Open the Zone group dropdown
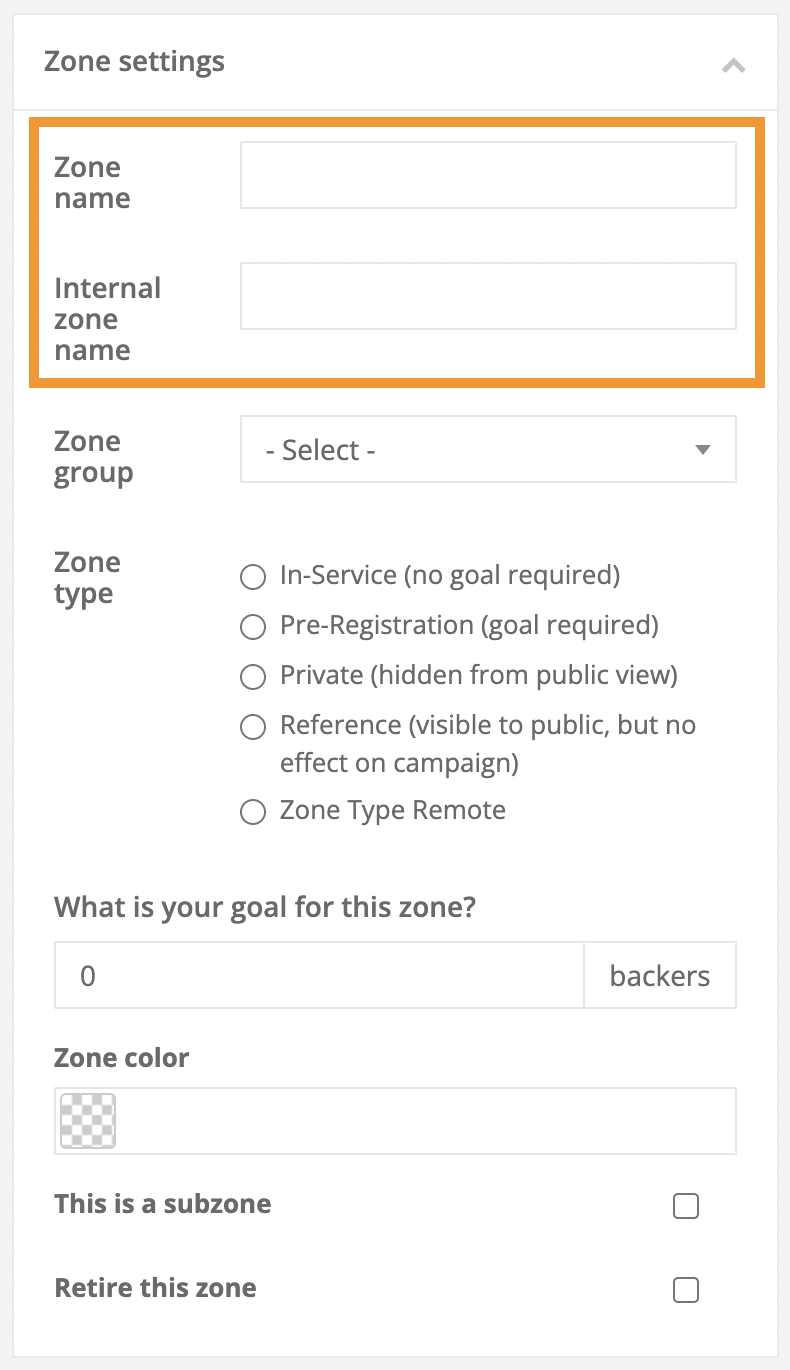This screenshot has height=1370, width=790. (488, 449)
